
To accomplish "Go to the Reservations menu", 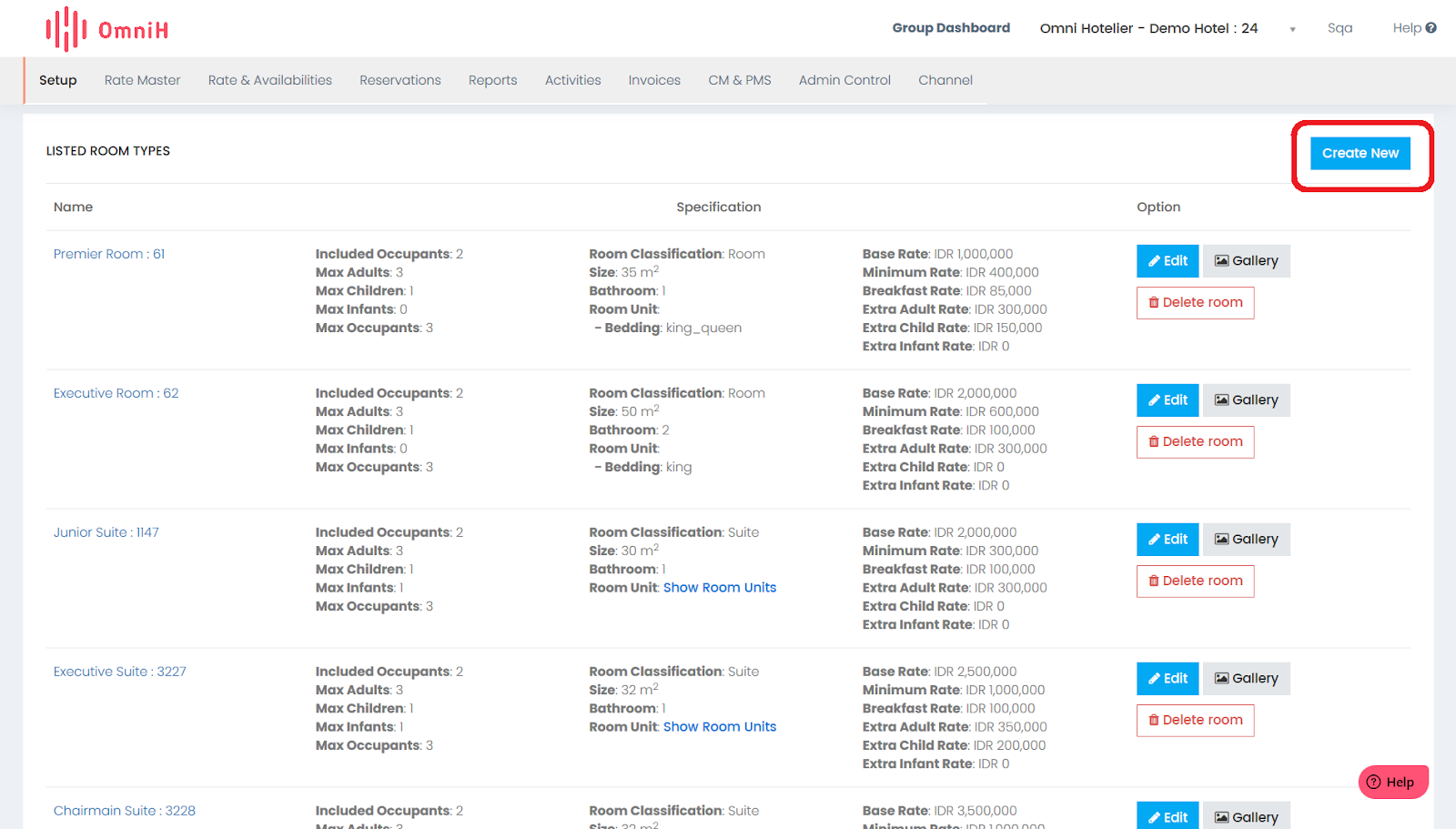I will (x=400, y=80).
